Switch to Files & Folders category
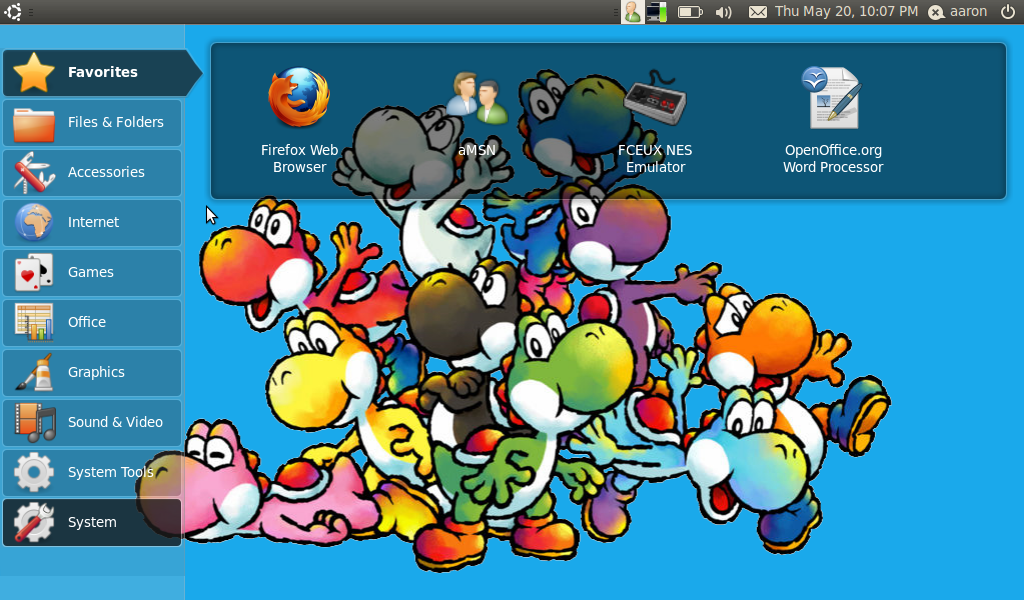Viewport: 1024px width, 600px height. tap(92, 122)
